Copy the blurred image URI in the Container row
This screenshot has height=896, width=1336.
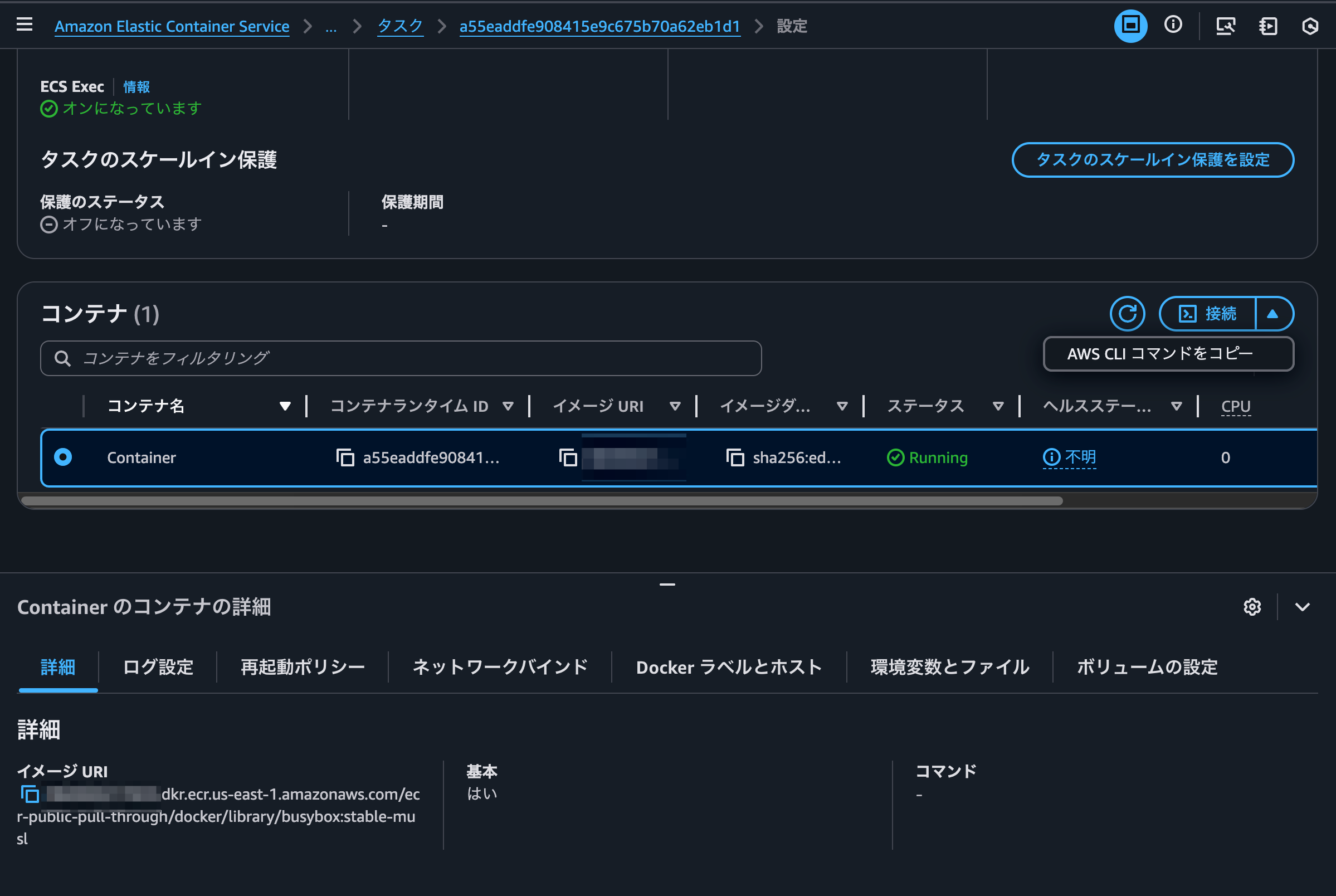click(x=568, y=457)
